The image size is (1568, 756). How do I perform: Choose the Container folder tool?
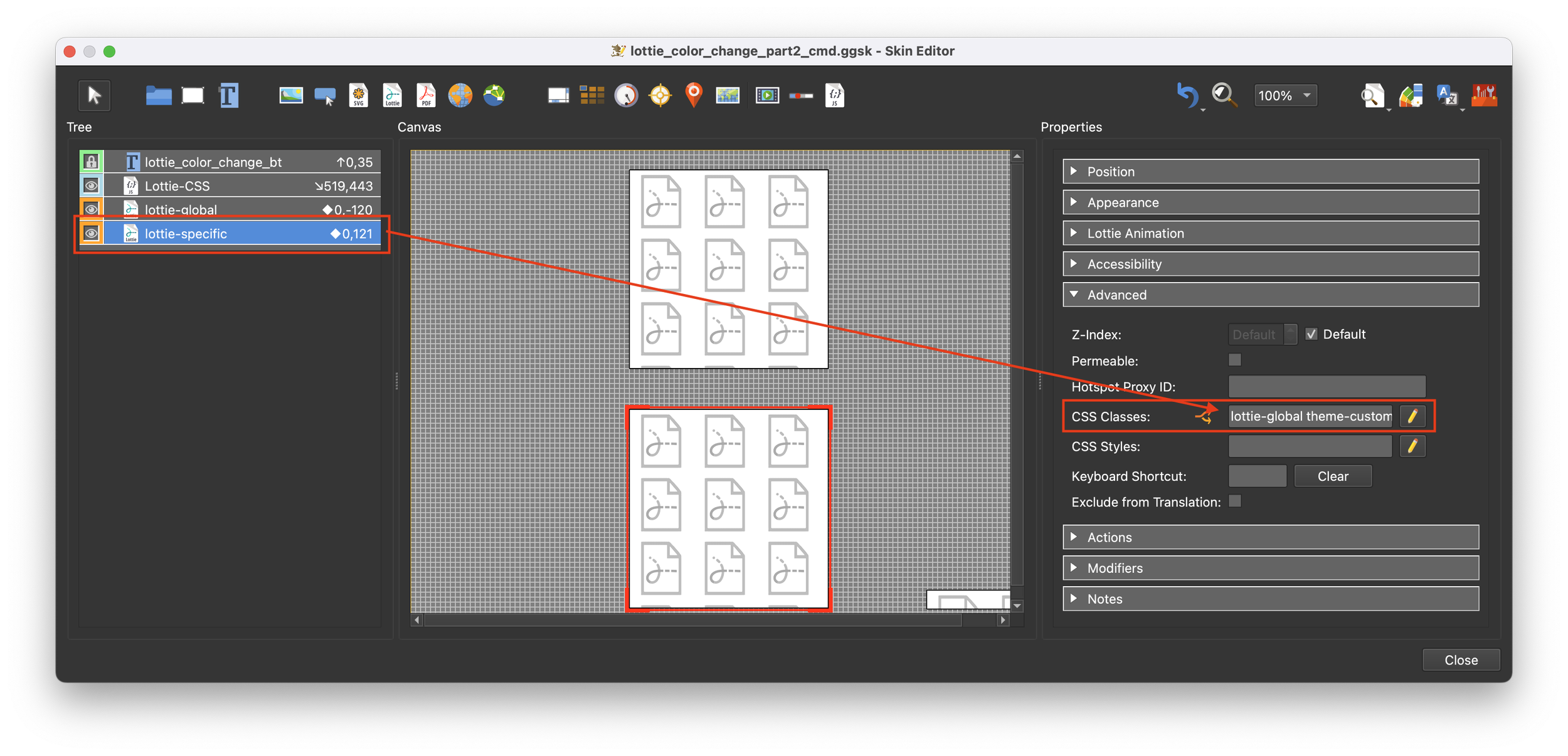coord(158,95)
